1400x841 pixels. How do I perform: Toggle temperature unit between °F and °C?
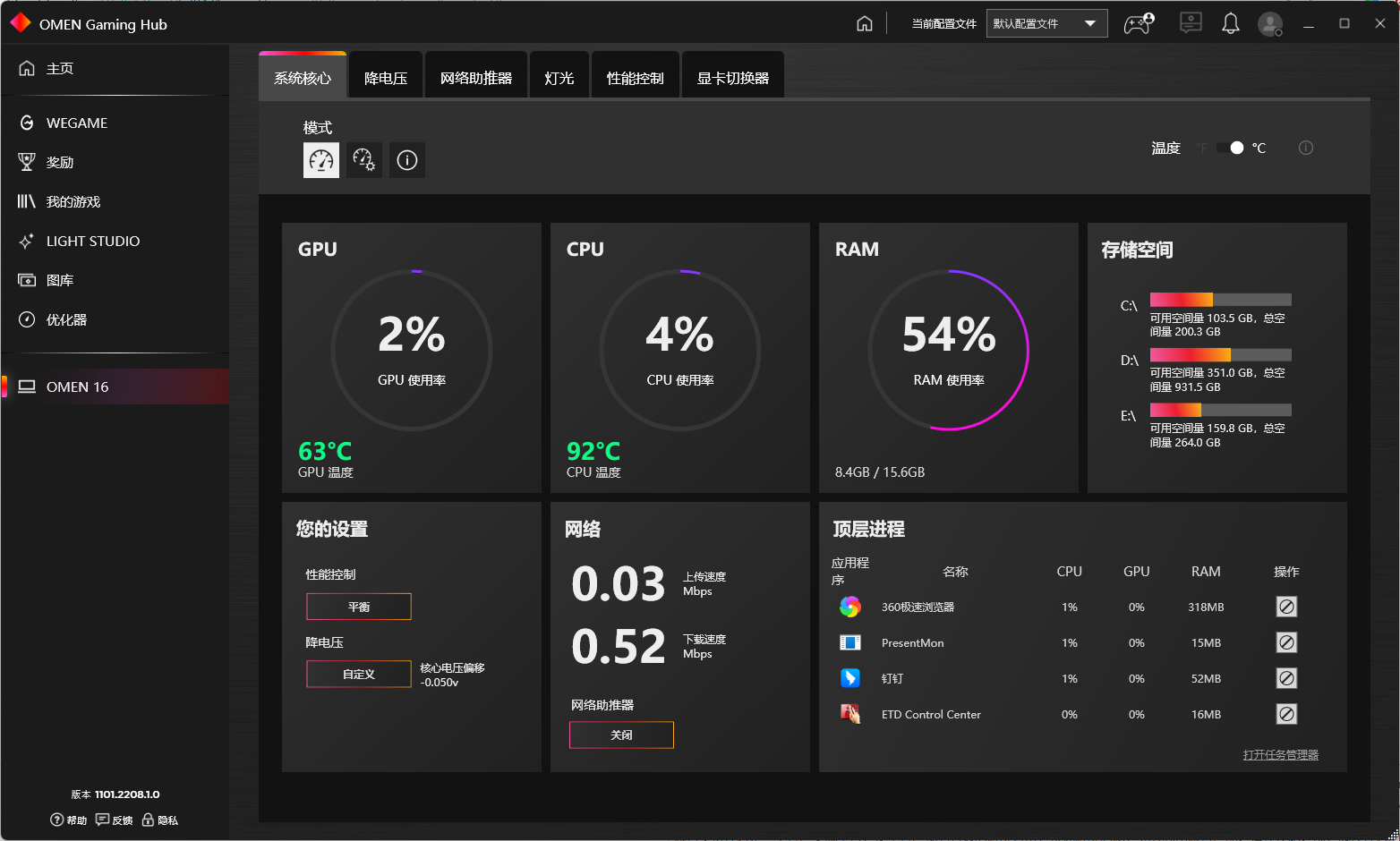coord(1230,148)
